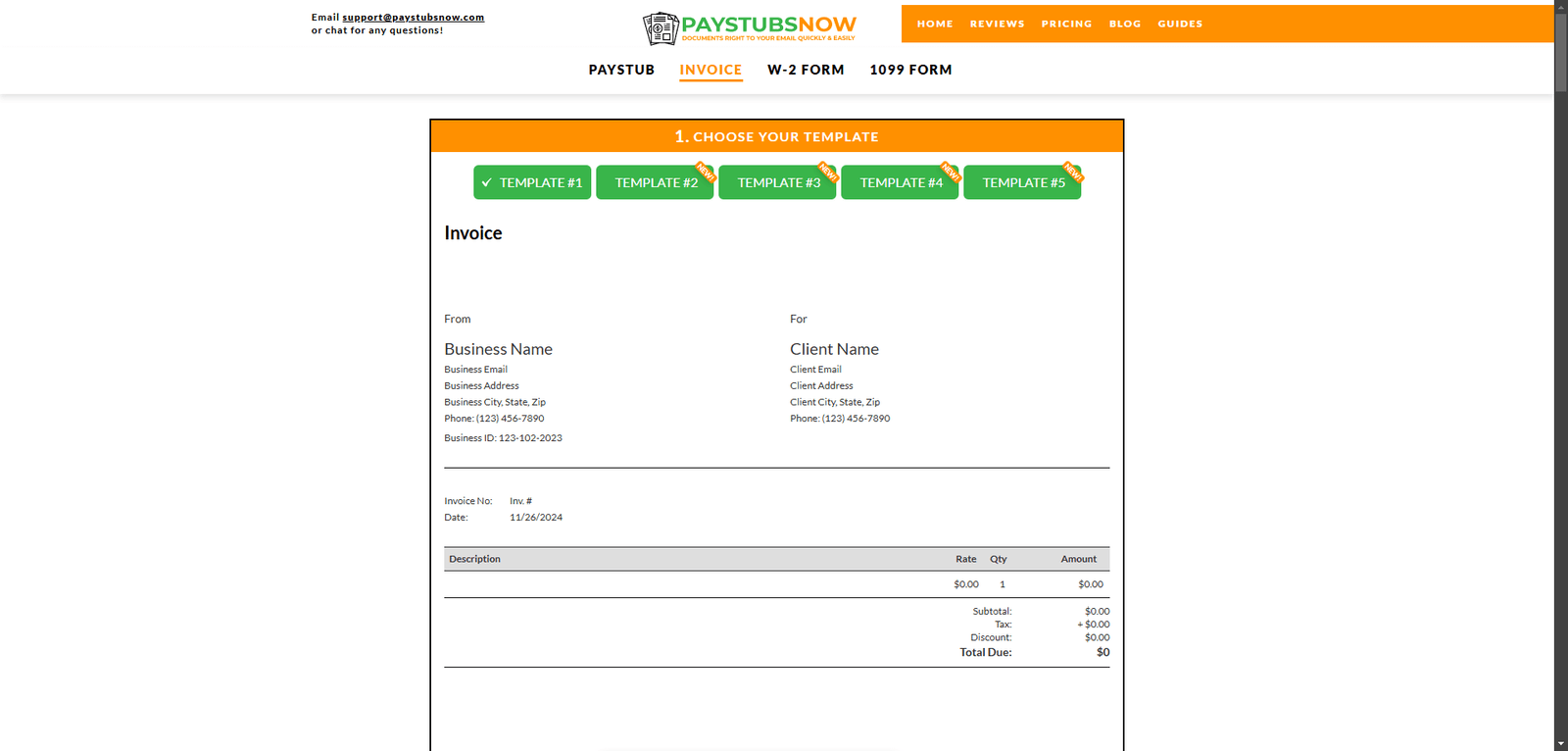Open the 1099 Form tab

coord(910,70)
